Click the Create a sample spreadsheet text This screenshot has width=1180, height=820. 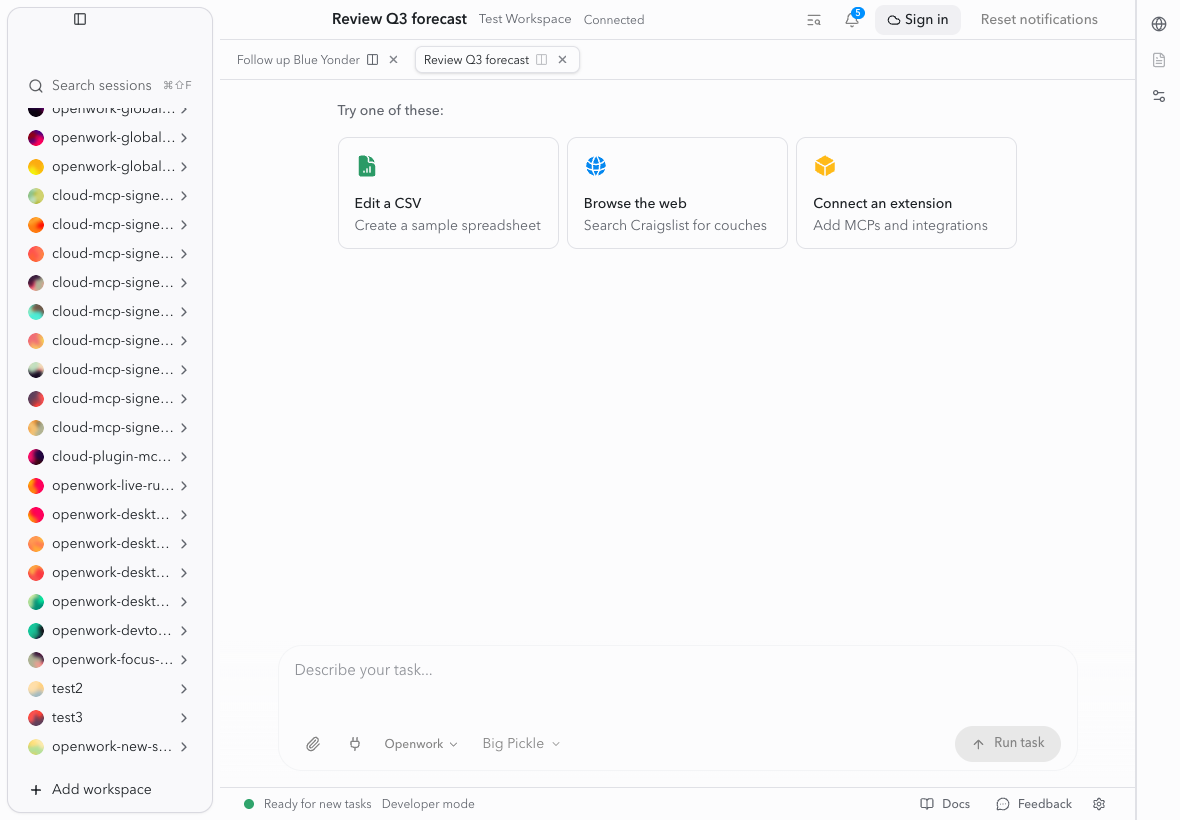click(448, 226)
